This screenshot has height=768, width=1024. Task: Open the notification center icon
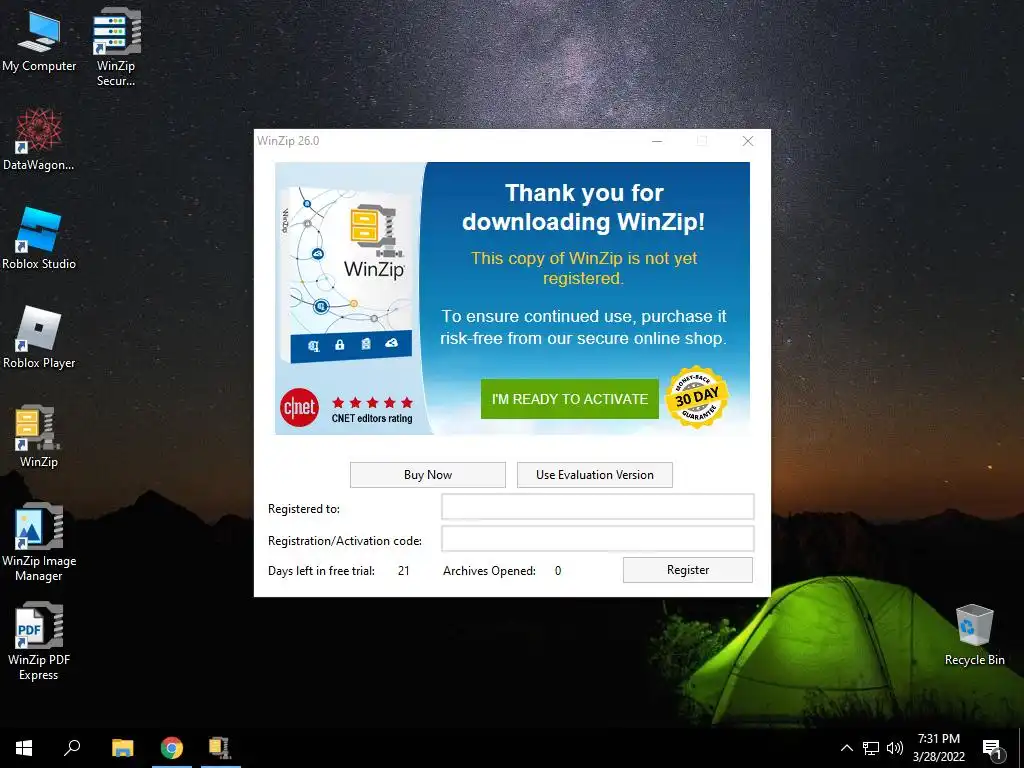[993, 749]
